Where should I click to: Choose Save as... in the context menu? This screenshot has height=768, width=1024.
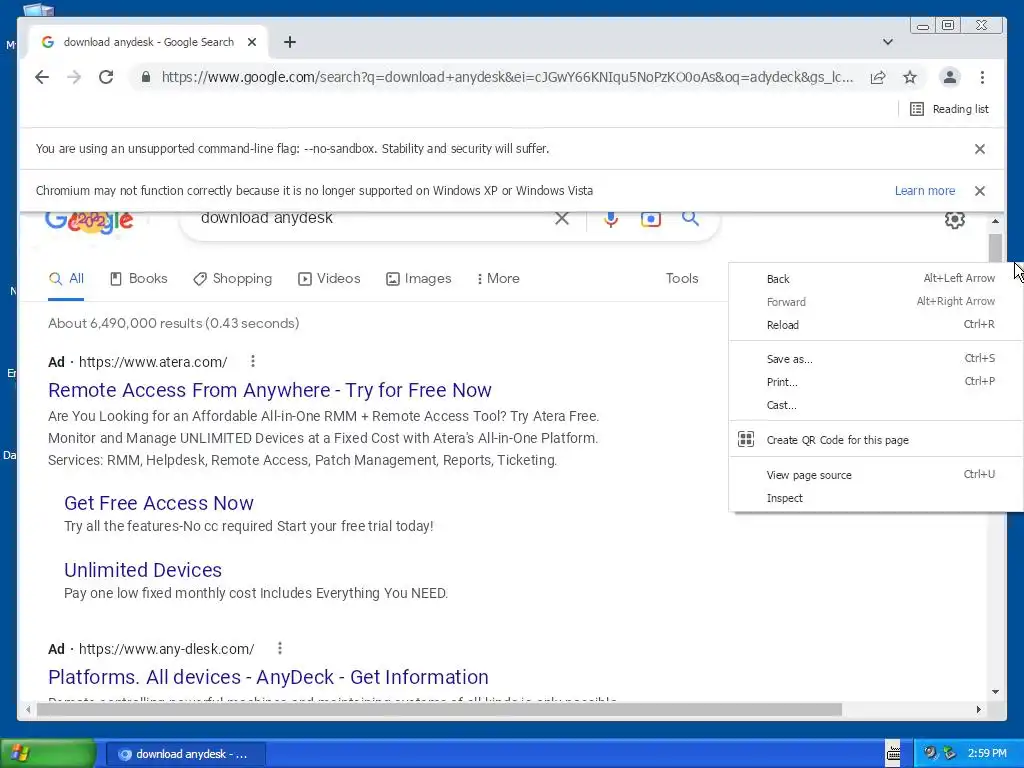pos(876,359)
